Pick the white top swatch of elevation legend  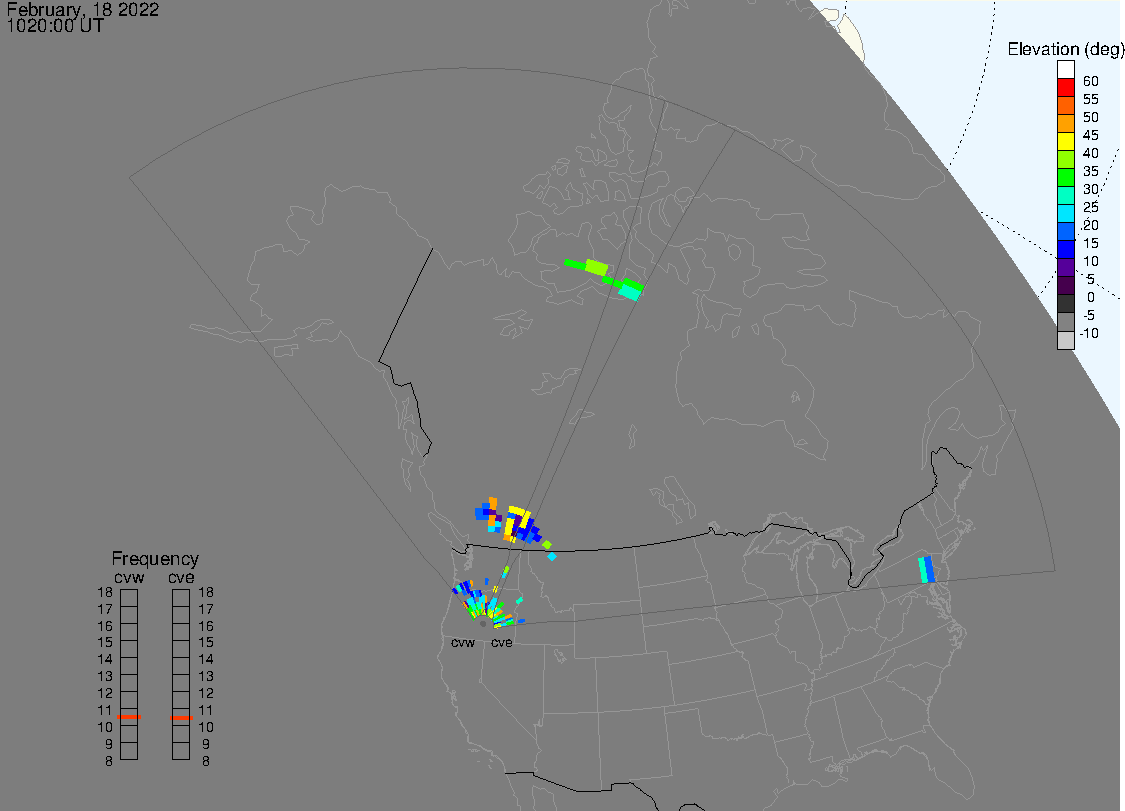click(x=1066, y=70)
